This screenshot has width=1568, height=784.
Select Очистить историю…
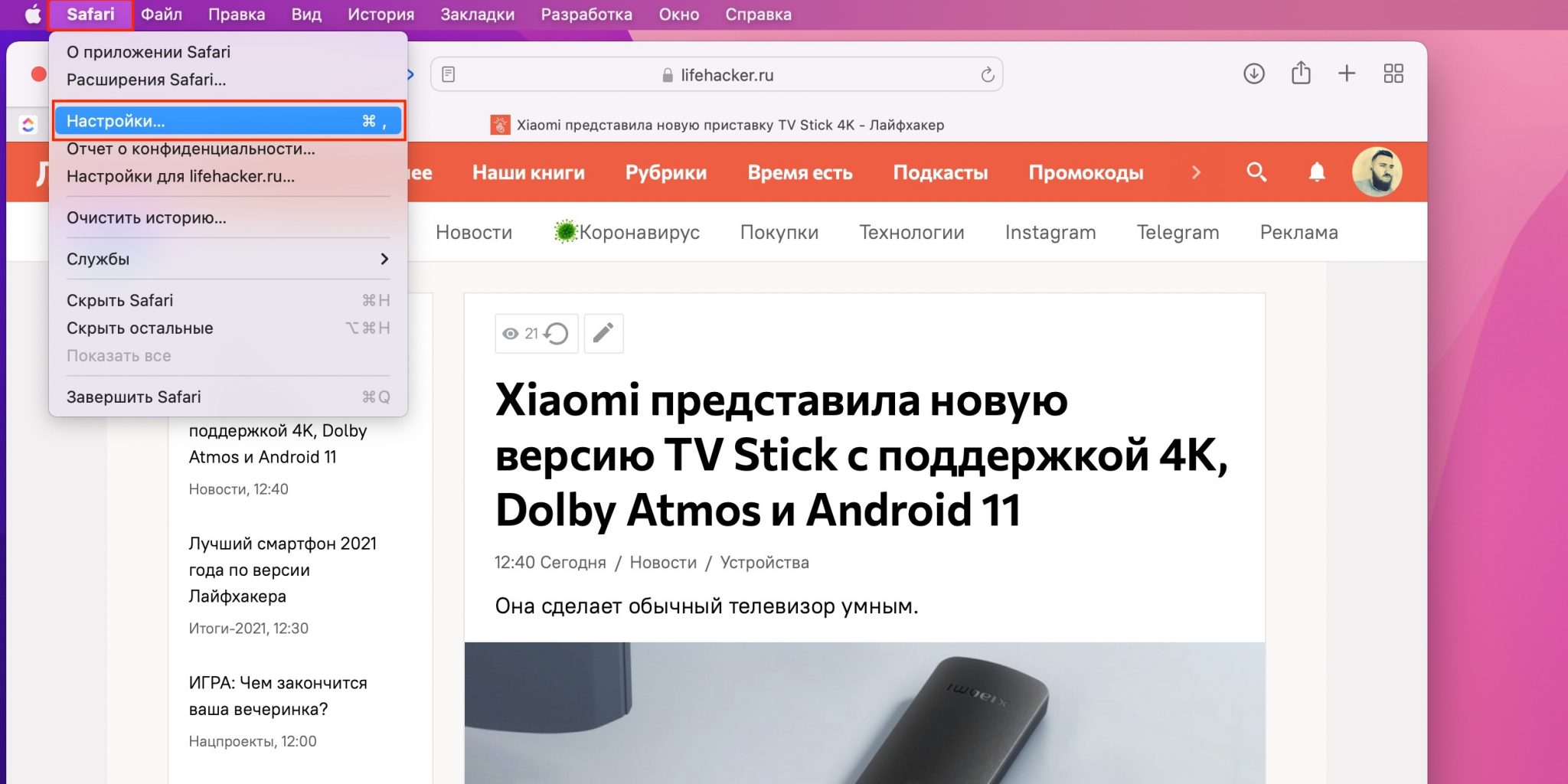(228, 217)
